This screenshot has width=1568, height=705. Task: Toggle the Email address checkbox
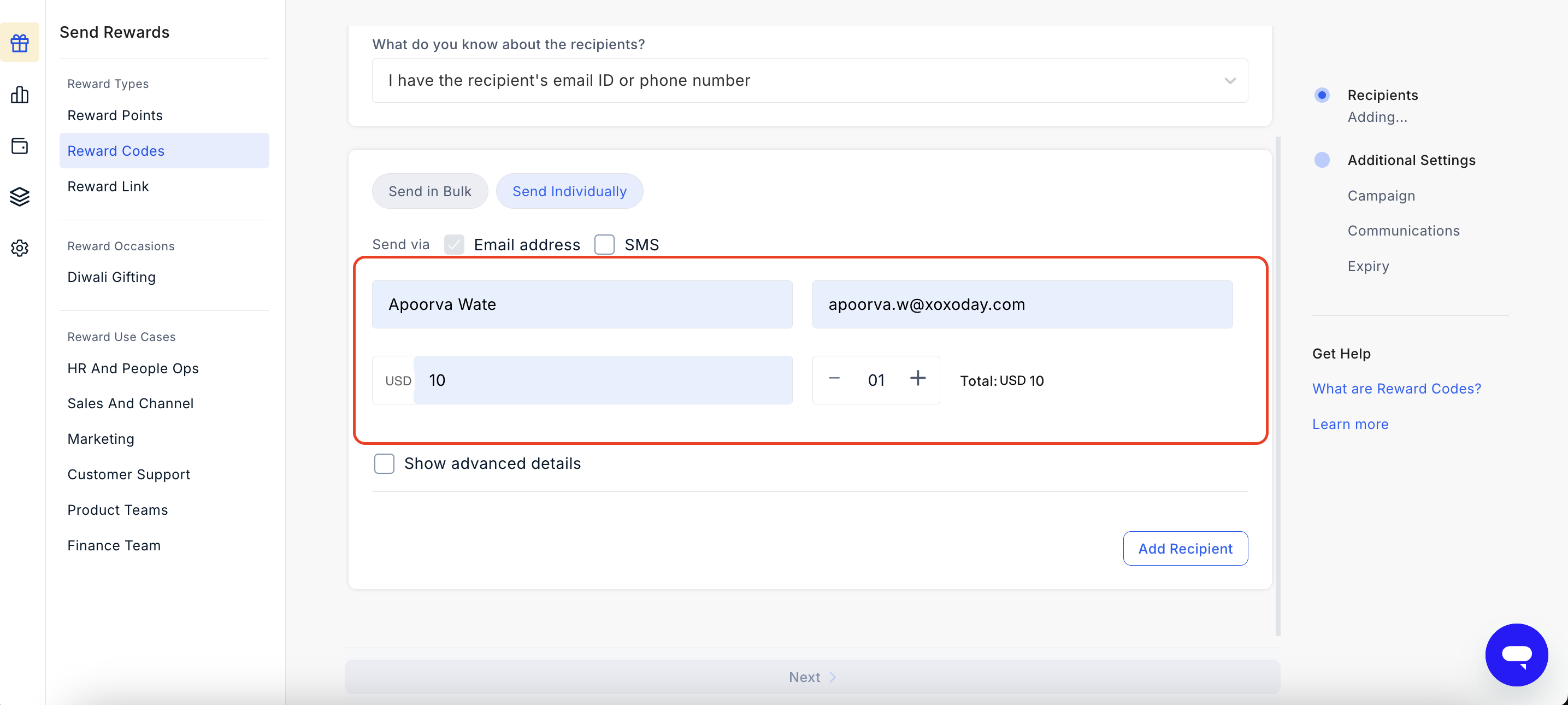[x=454, y=244]
